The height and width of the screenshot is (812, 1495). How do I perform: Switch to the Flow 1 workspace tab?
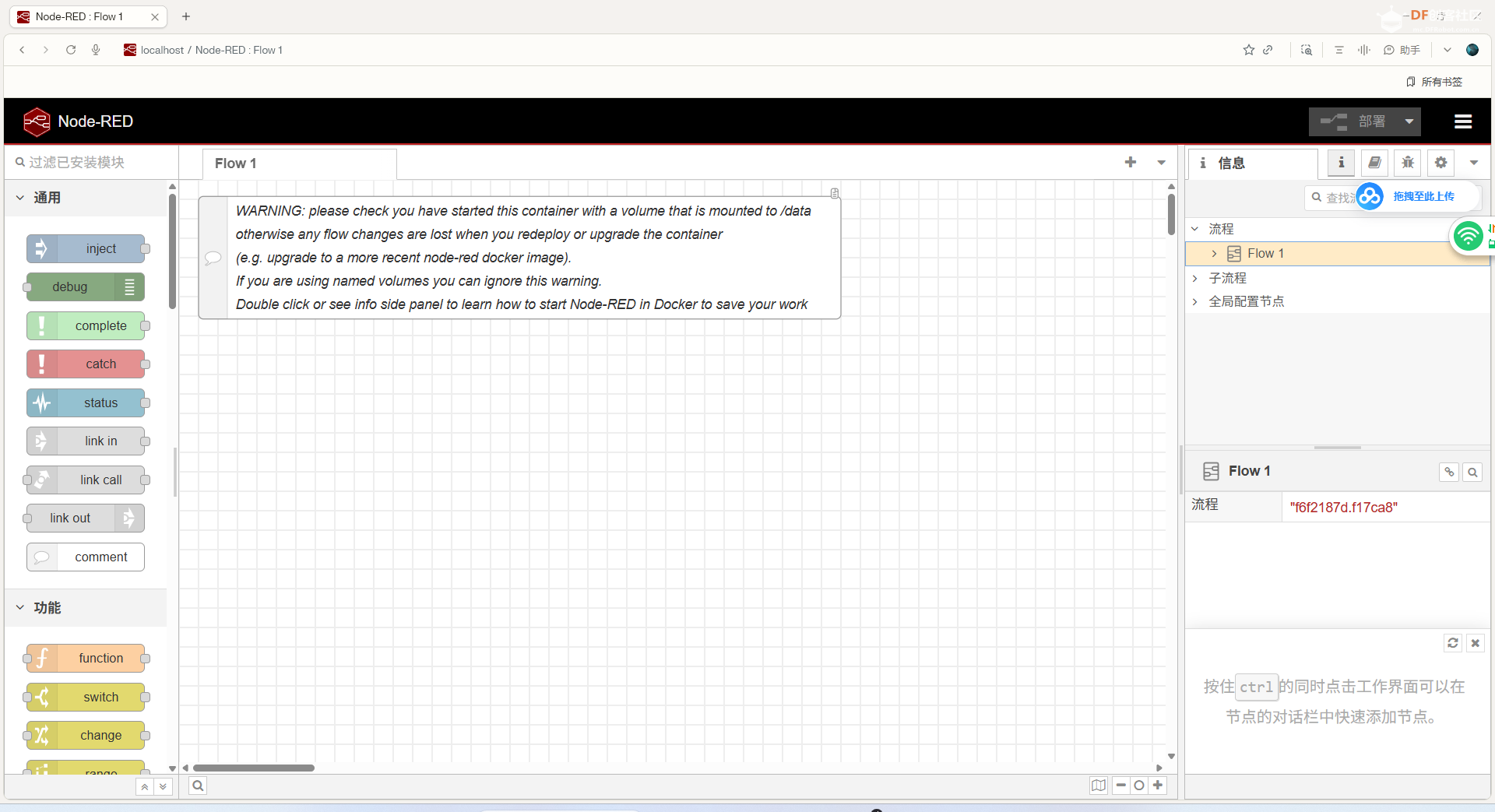[x=300, y=163]
